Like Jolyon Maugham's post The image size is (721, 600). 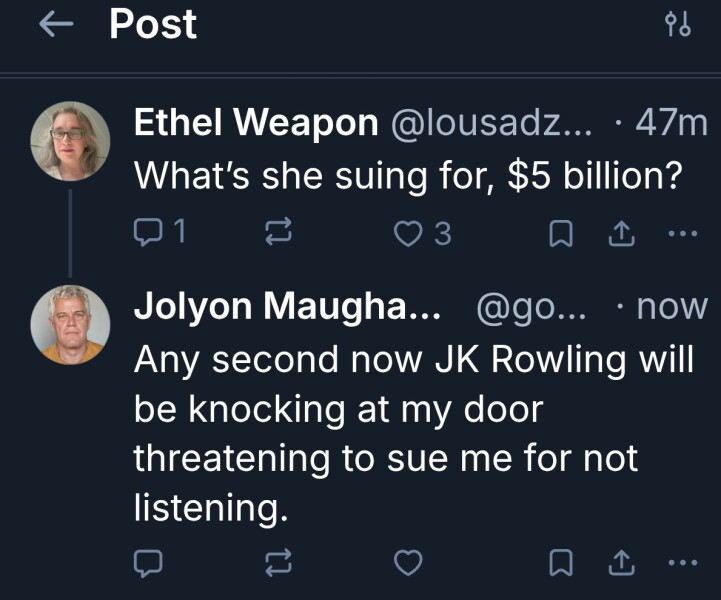pyautogui.click(x=406, y=565)
